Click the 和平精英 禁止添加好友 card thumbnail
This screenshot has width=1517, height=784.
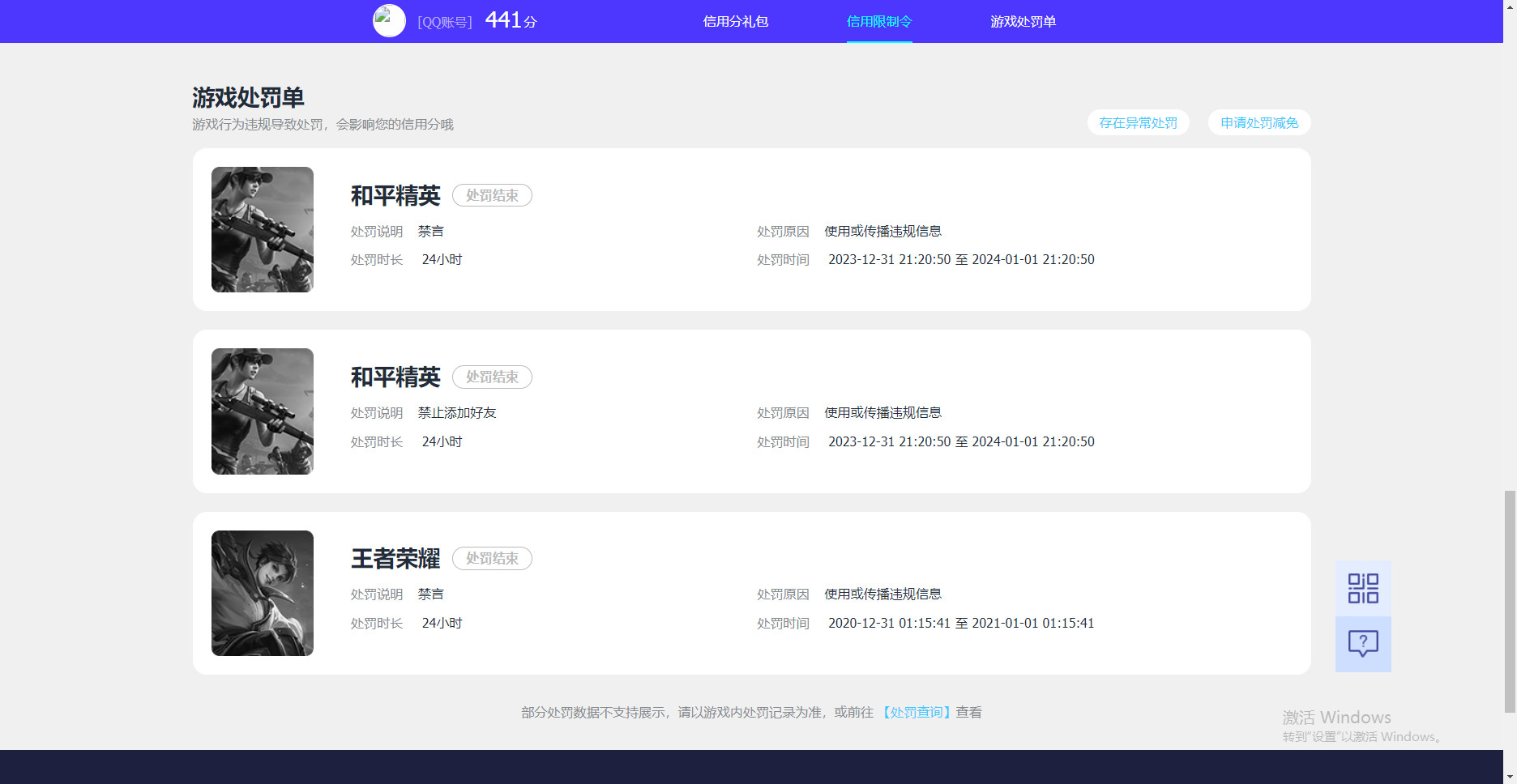pos(263,411)
